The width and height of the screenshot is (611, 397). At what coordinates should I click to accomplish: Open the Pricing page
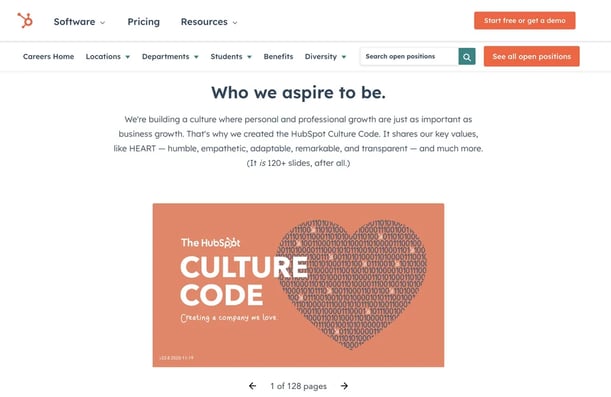(x=143, y=22)
